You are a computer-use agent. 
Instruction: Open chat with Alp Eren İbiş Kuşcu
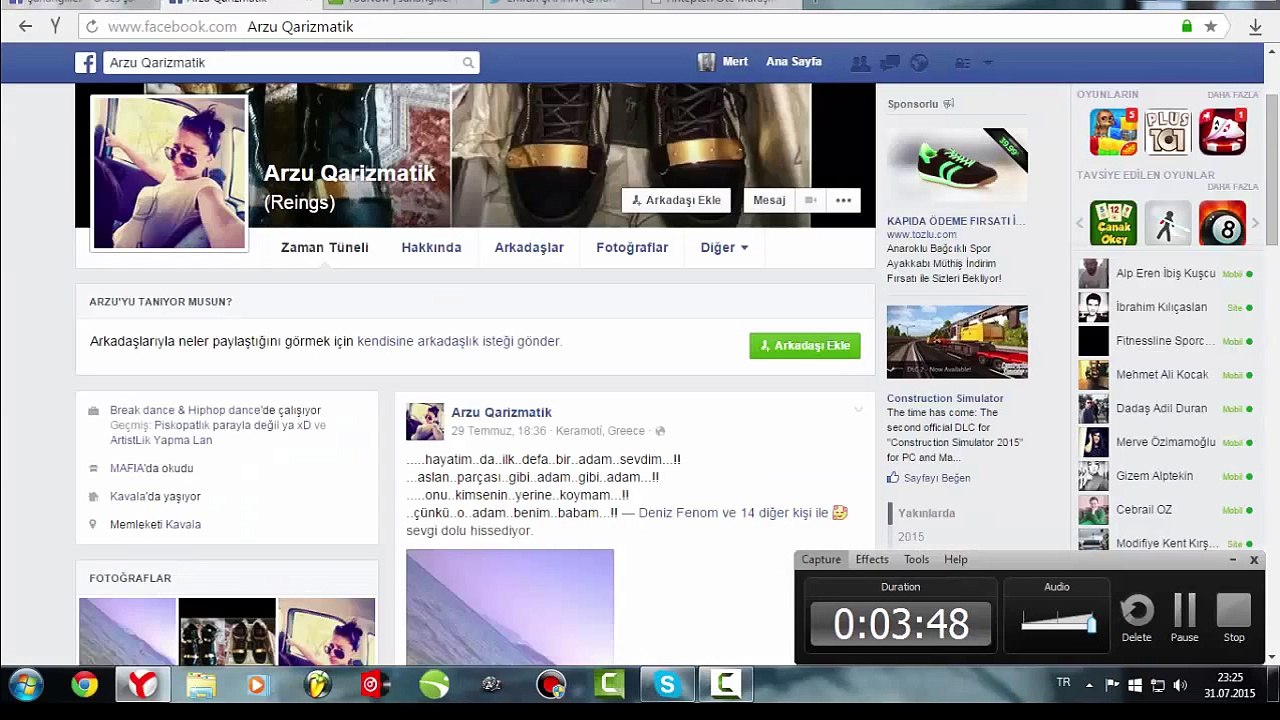[1167, 274]
